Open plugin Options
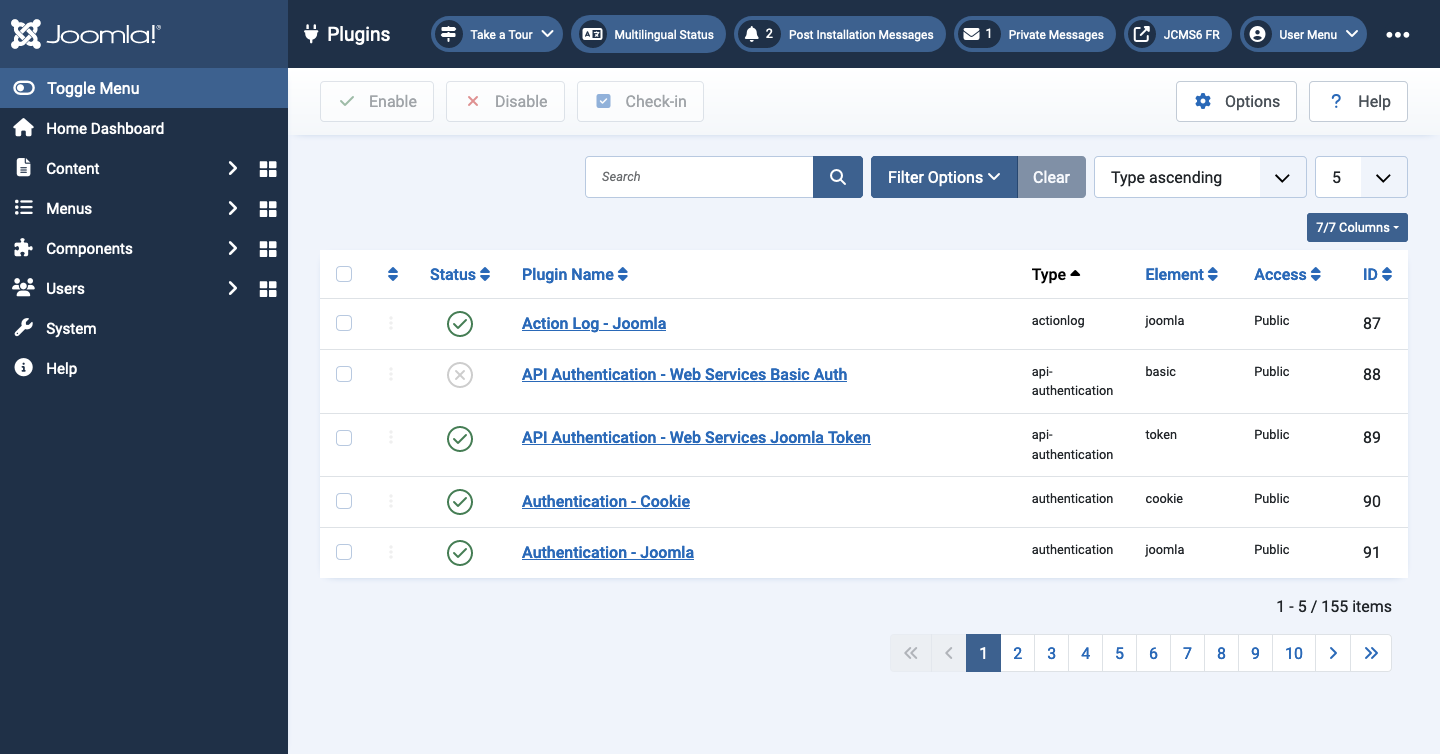Image resolution: width=1440 pixels, height=754 pixels. (1236, 101)
